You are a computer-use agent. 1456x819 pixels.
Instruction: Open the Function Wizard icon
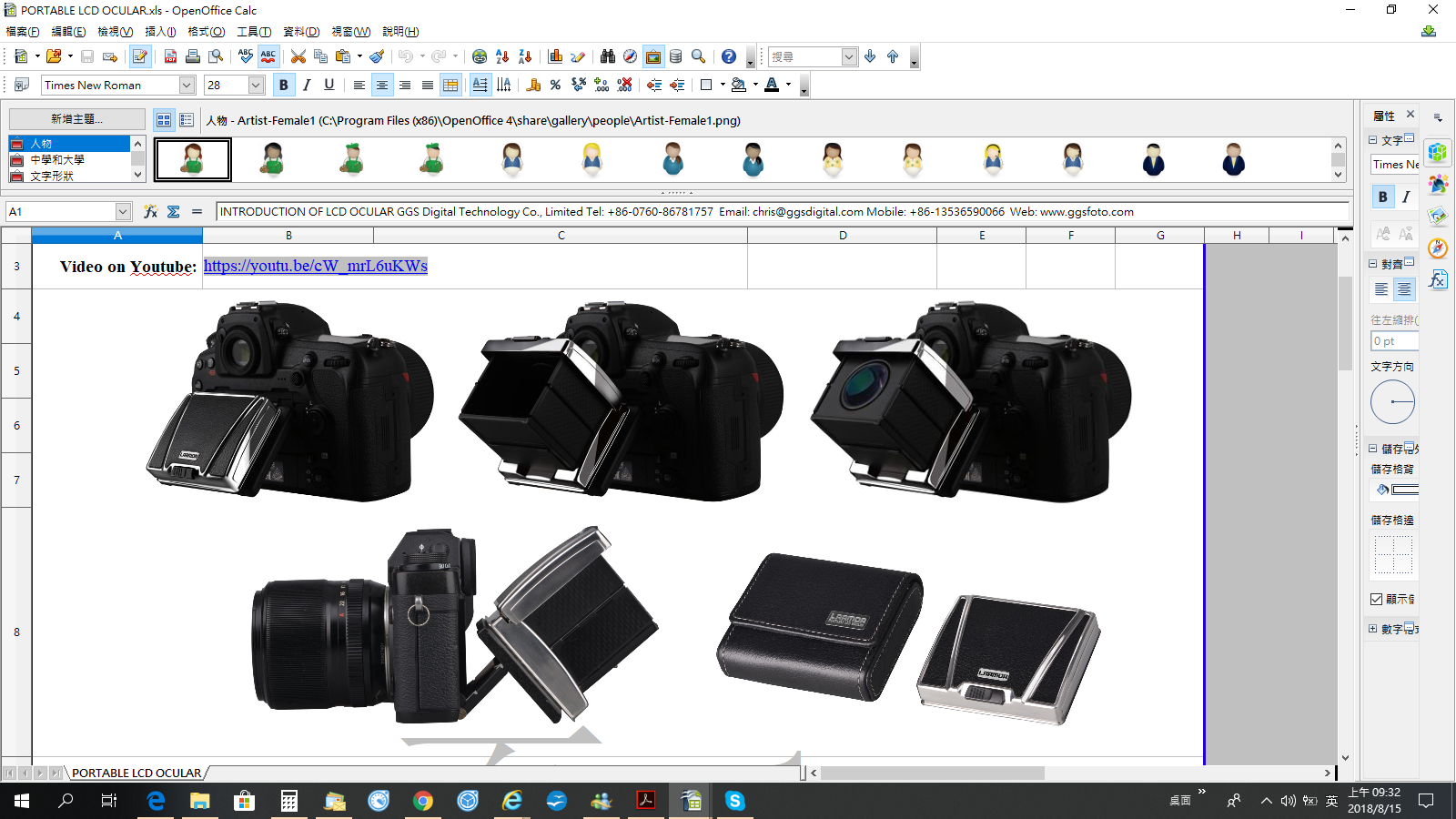click(151, 211)
